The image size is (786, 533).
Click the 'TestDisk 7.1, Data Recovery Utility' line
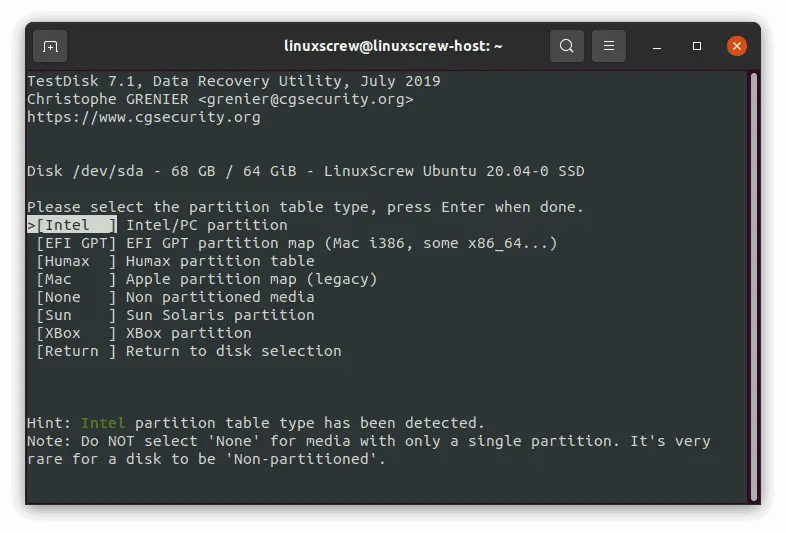pos(234,81)
